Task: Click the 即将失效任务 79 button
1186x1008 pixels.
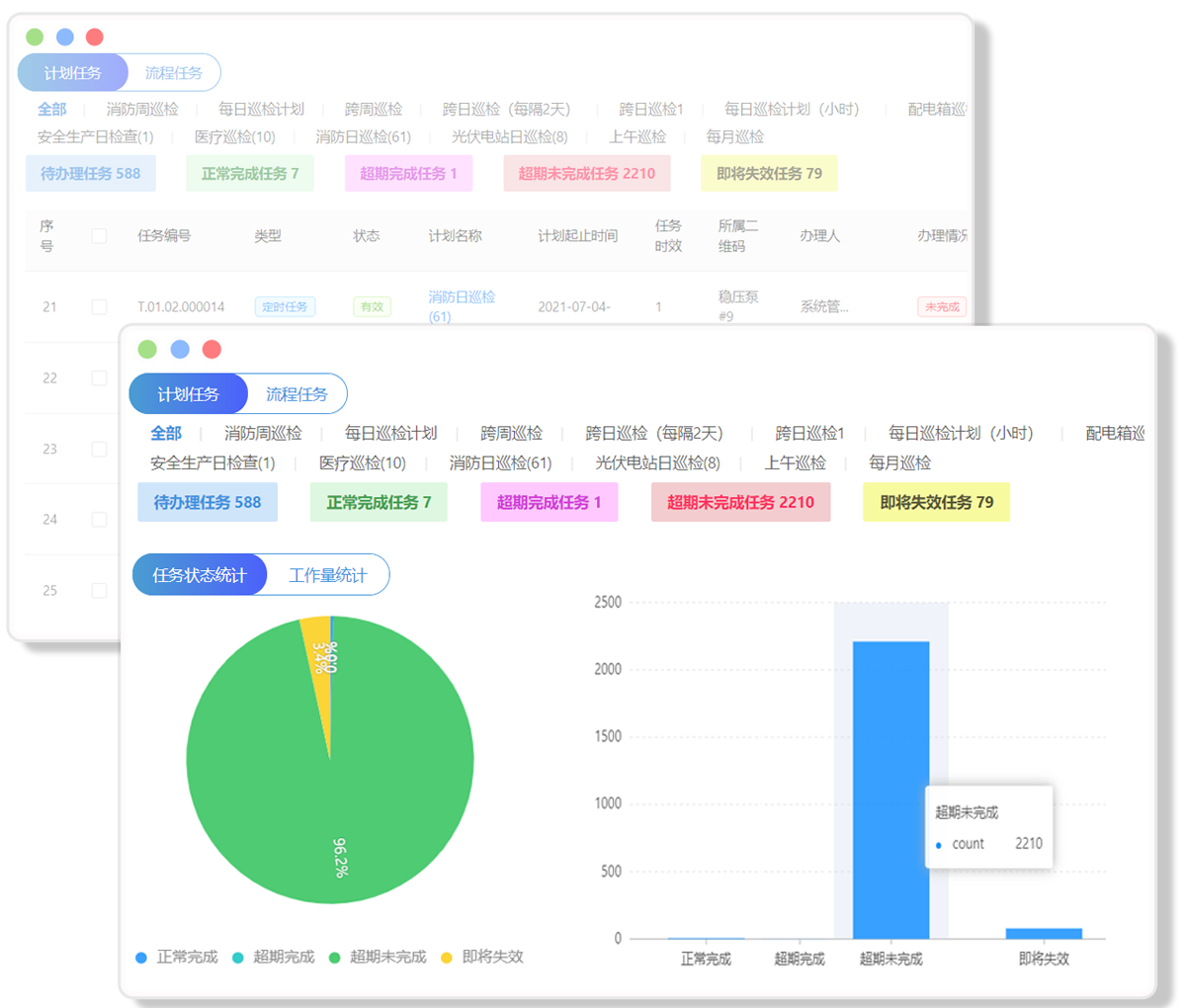Action: (936, 502)
